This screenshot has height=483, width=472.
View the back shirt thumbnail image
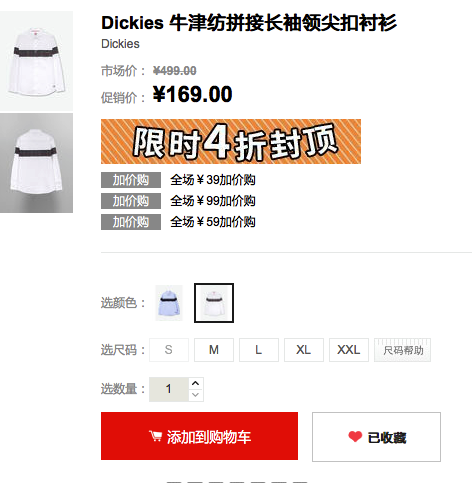[x=36, y=163]
